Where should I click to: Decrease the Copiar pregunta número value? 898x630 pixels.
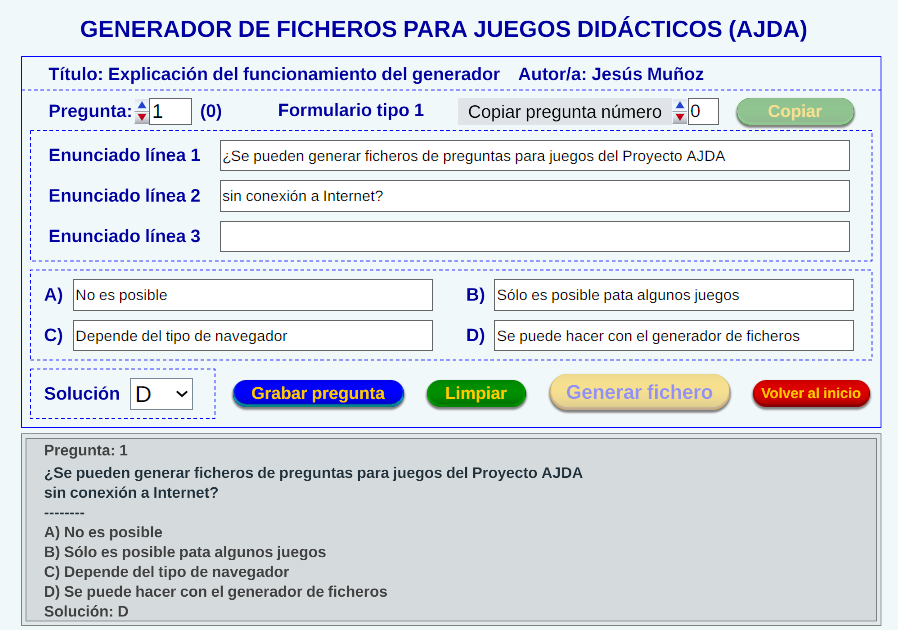(x=680, y=117)
